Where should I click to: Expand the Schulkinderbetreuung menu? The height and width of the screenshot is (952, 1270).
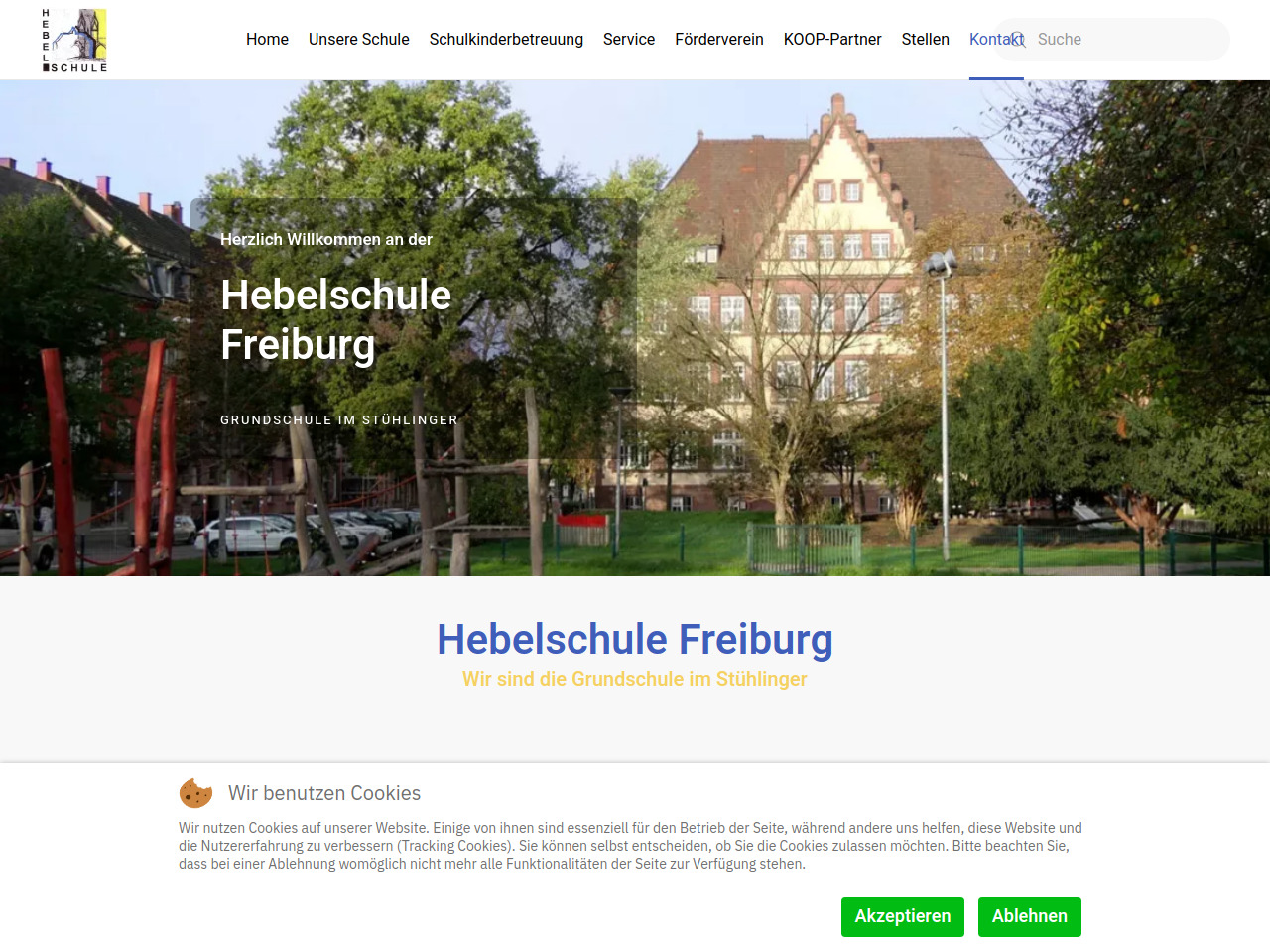pos(506,40)
